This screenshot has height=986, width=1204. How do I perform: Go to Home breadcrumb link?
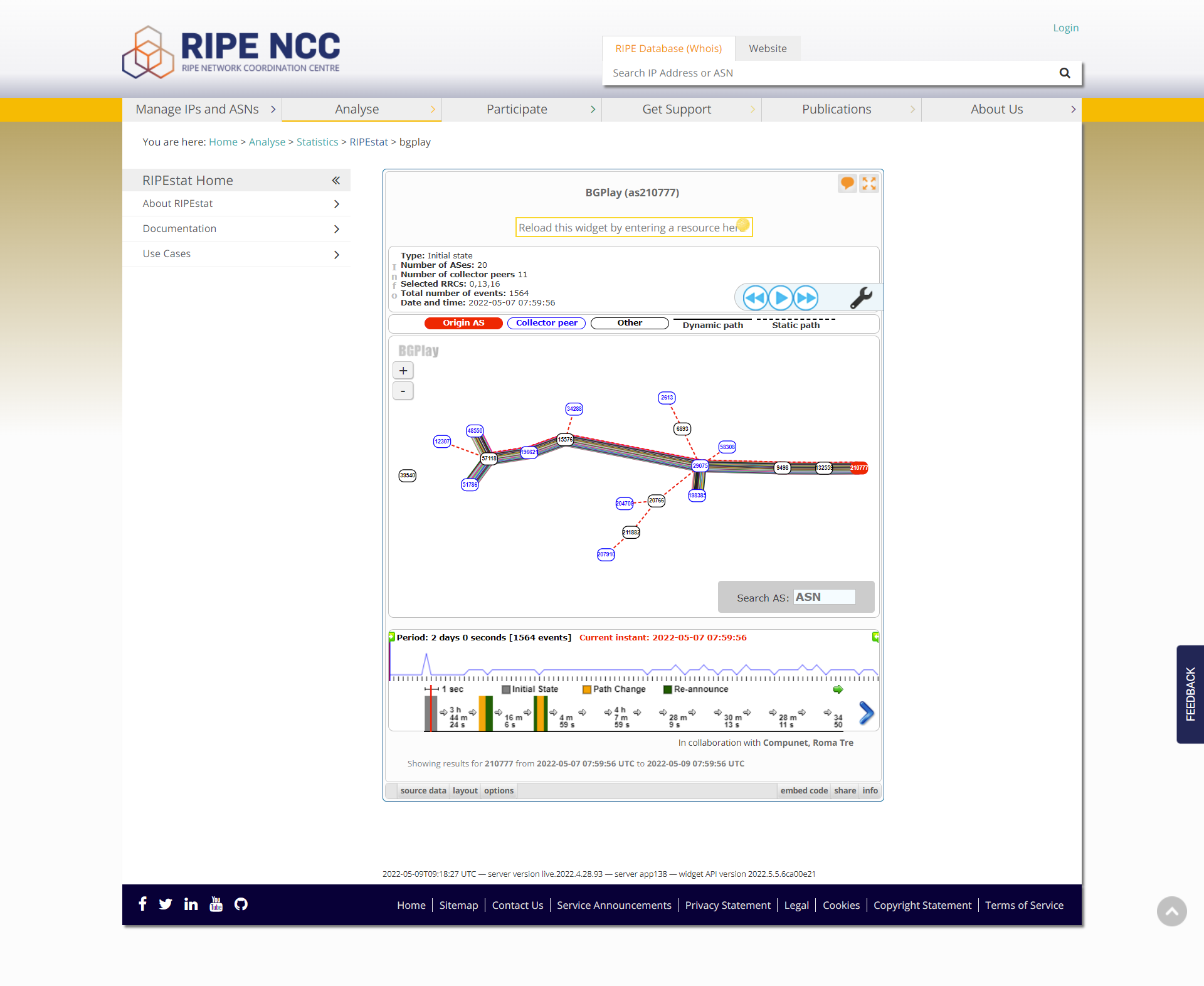point(223,142)
